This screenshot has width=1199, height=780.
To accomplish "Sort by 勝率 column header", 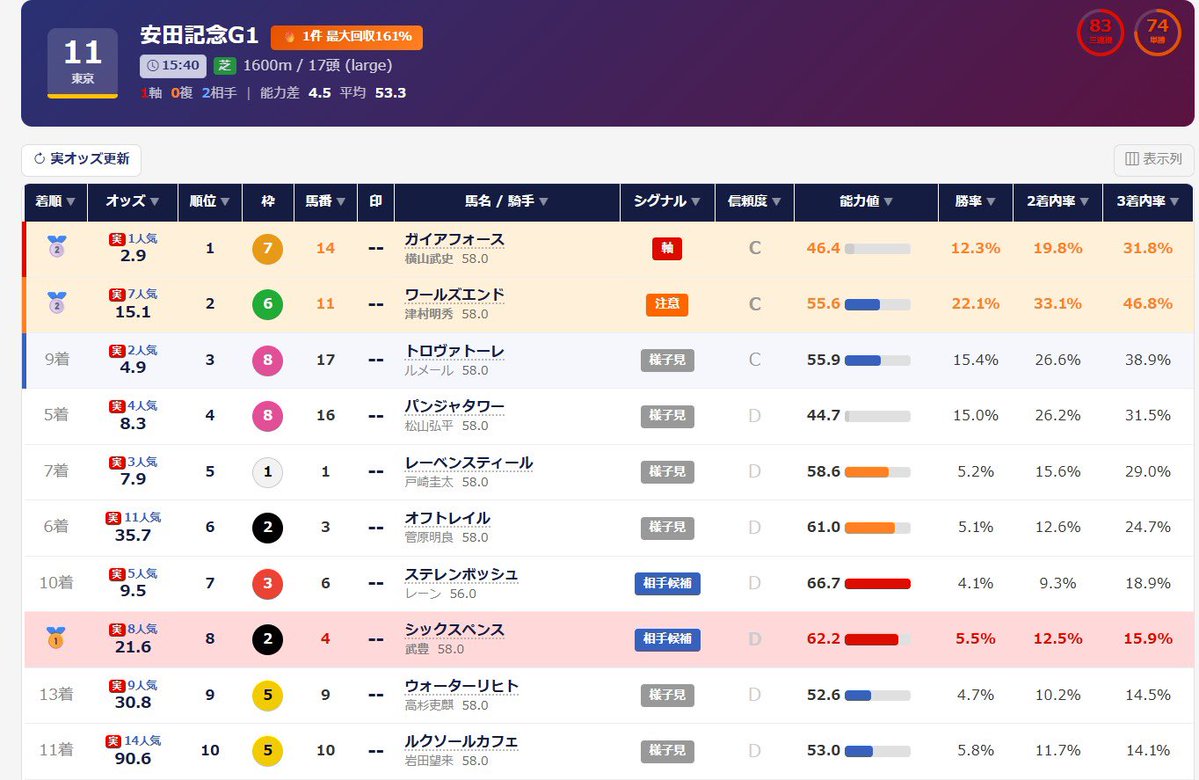I will [x=975, y=201].
